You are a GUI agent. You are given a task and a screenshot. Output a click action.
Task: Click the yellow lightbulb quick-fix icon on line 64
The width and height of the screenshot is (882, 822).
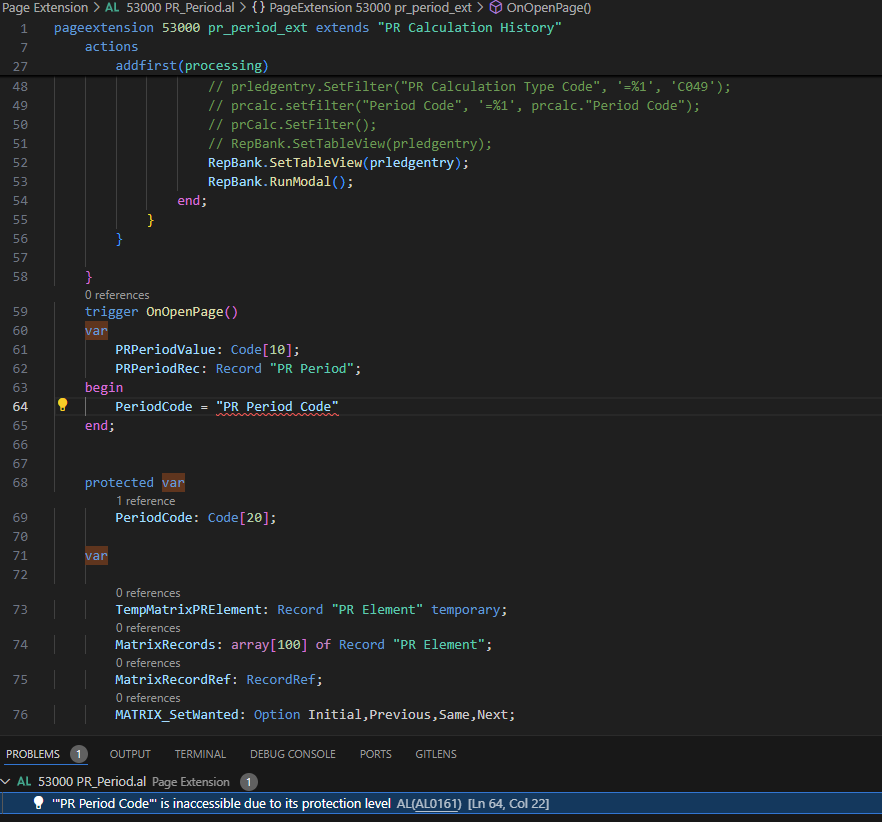(62, 405)
